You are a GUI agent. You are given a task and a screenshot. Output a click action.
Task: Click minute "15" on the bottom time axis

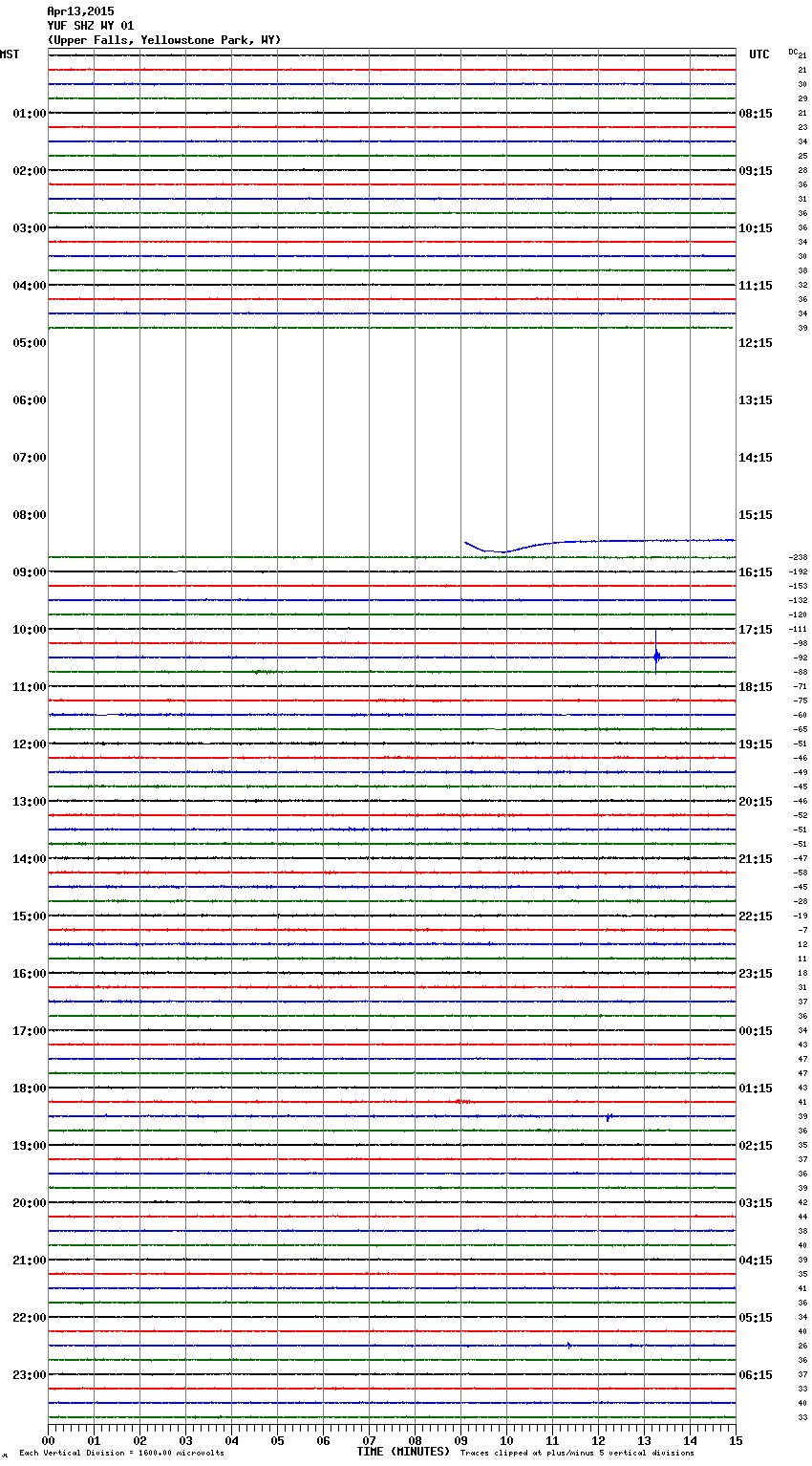(x=736, y=1440)
